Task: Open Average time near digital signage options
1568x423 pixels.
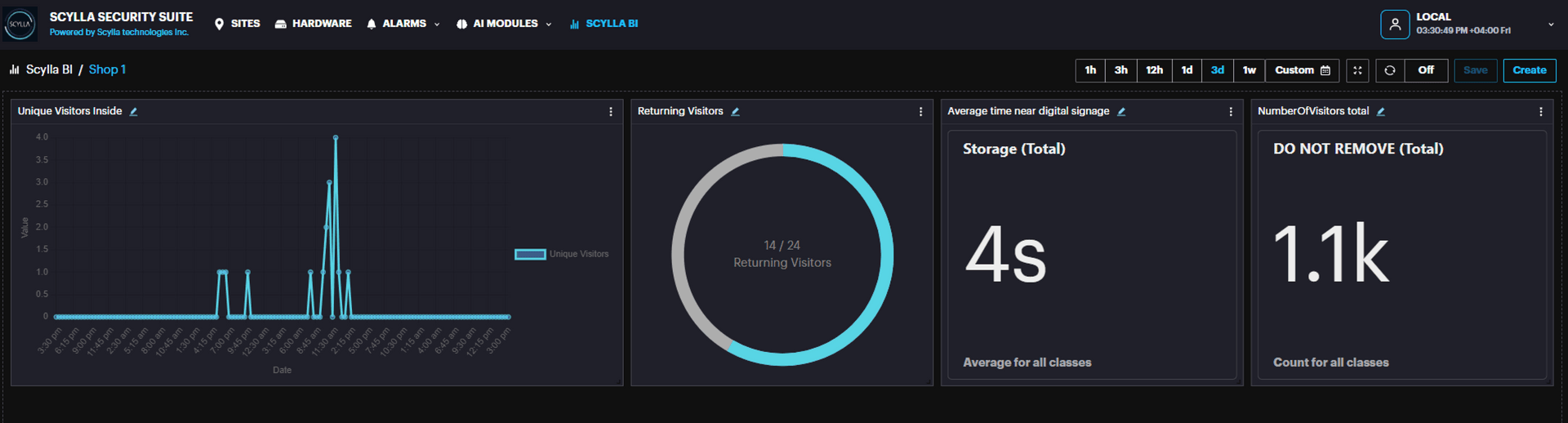Action: click(1231, 112)
